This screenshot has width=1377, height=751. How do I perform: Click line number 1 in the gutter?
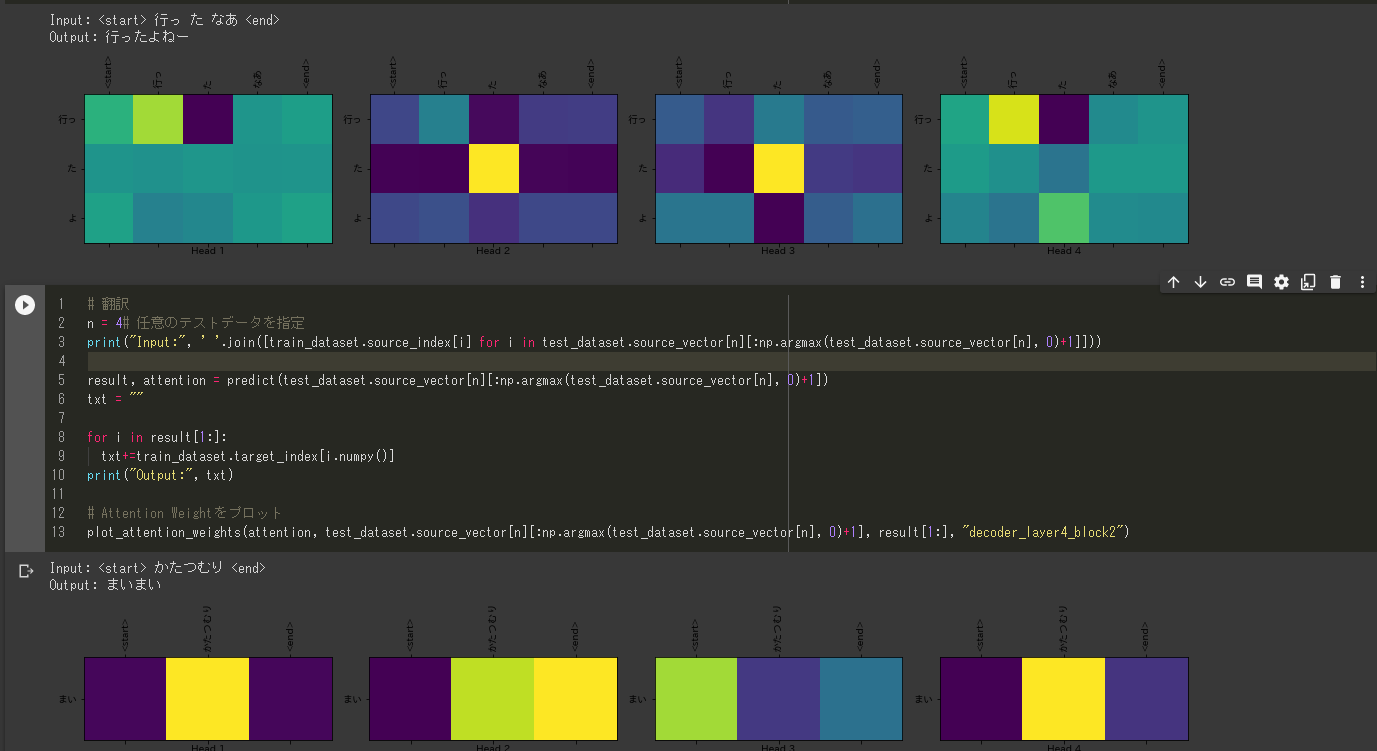pos(61,304)
